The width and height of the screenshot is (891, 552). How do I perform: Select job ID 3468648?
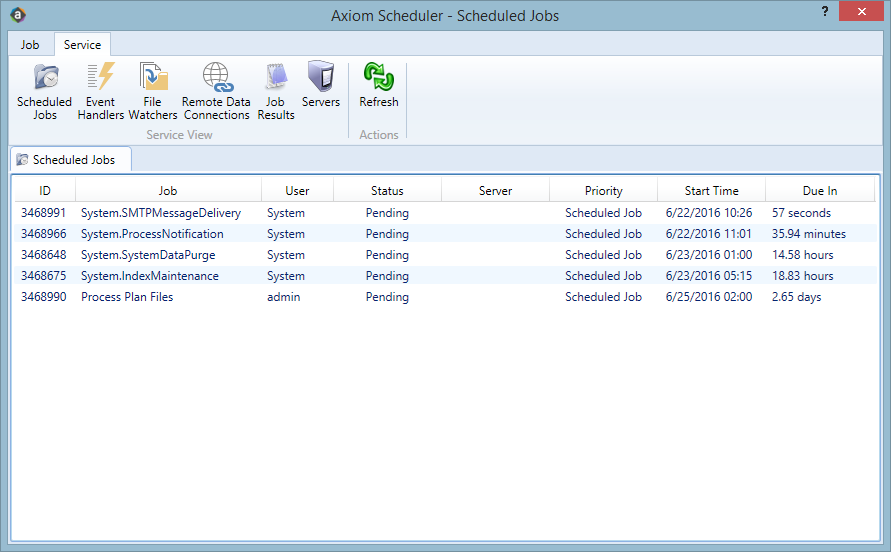coord(44,255)
